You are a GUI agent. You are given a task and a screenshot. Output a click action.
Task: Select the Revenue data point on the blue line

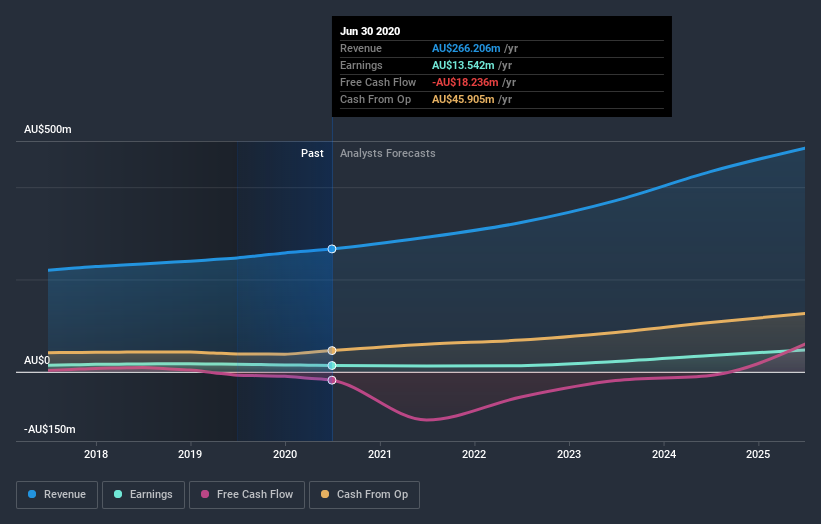tap(332, 249)
